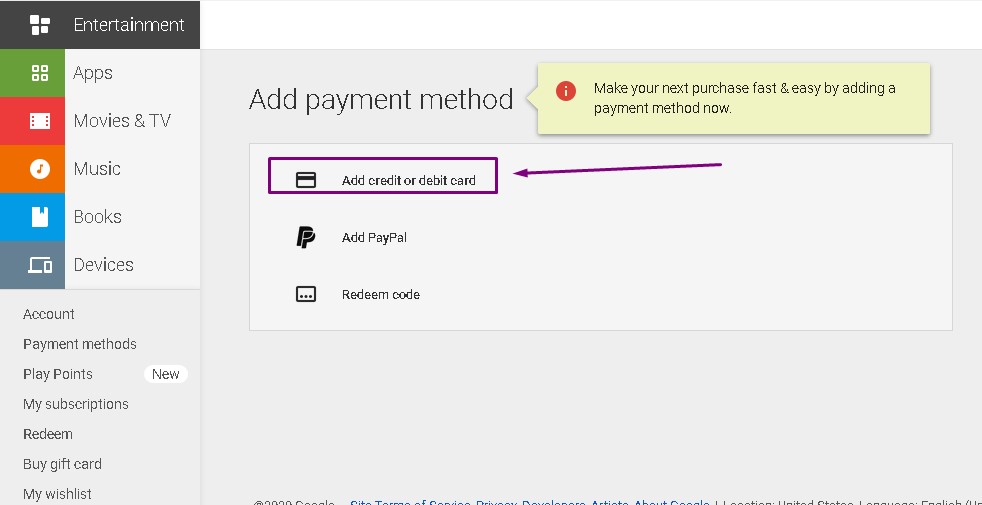Open the blue Books bookmark icon

[x=33, y=217]
